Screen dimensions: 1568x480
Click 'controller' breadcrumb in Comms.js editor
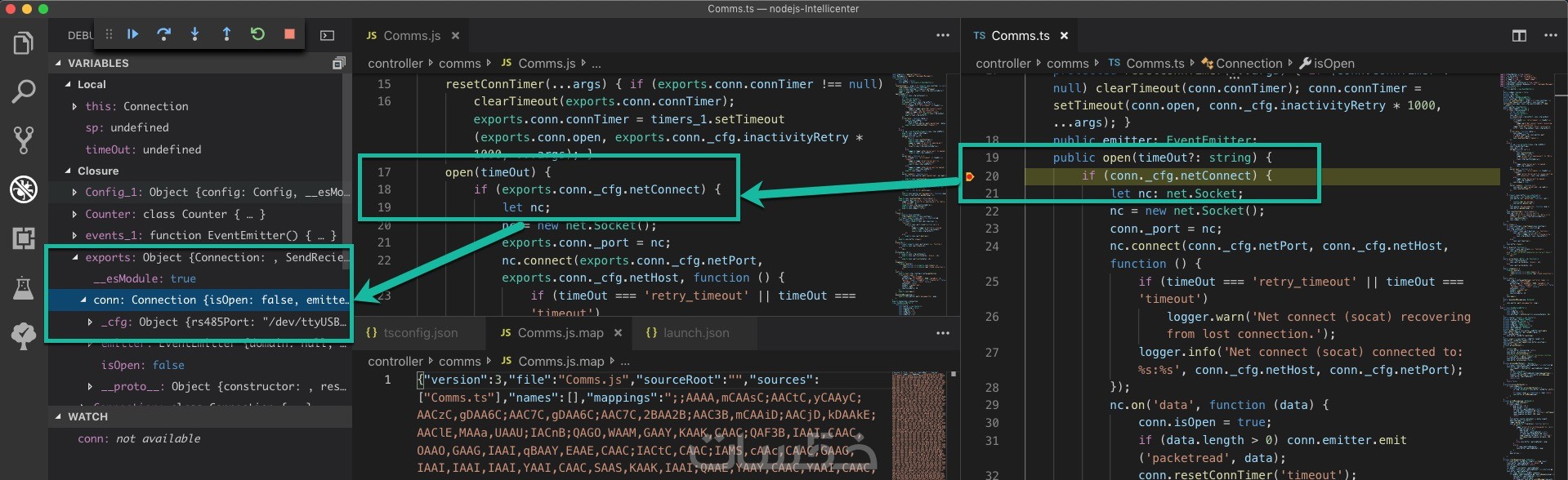395,63
